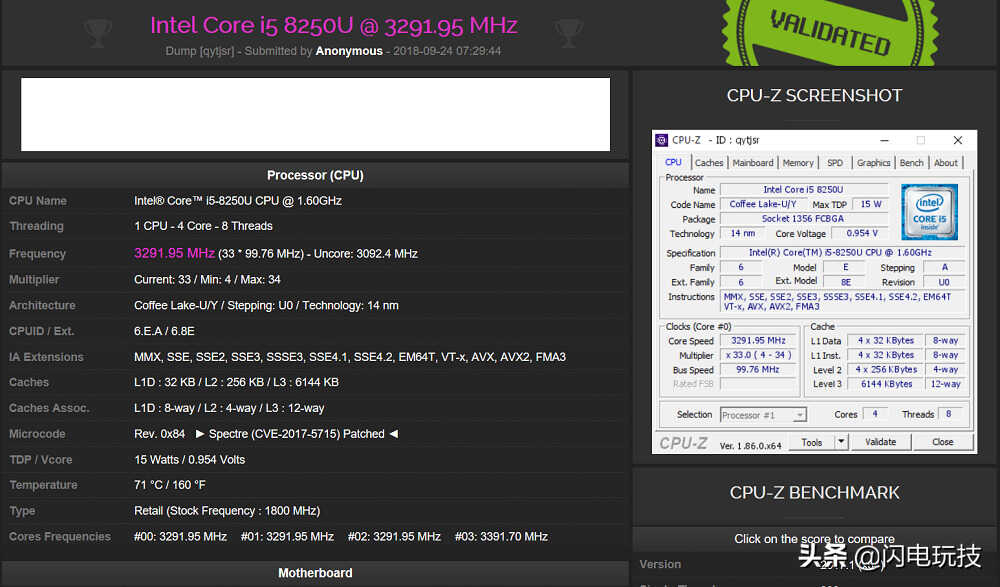
Task: Click the Close button in CPU-Z
Action: [943, 442]
